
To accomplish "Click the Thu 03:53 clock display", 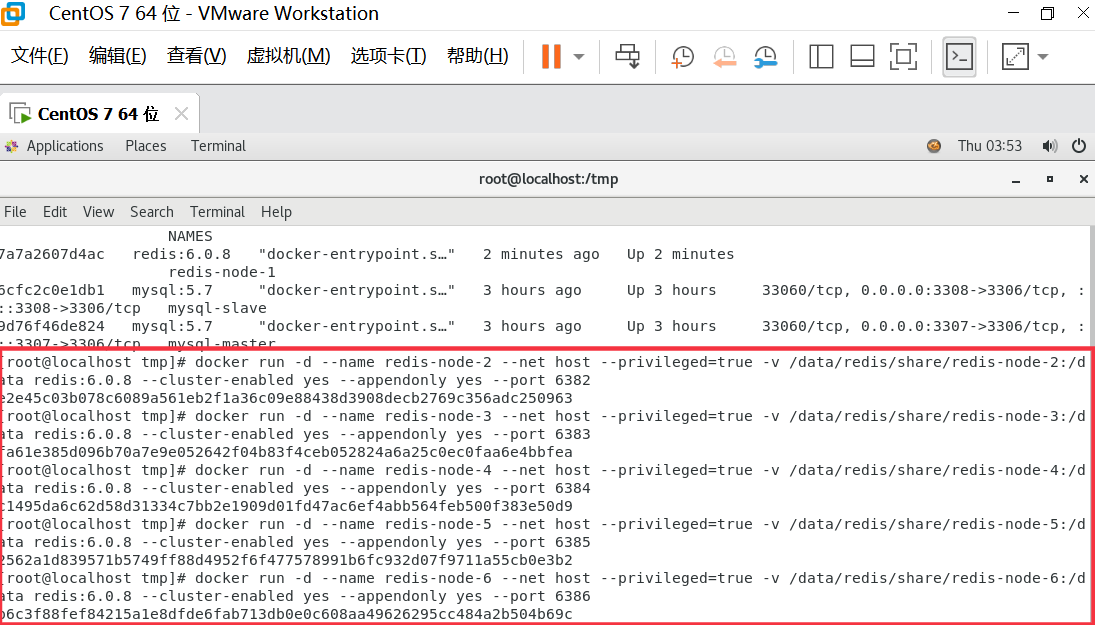I will (990, 146).
